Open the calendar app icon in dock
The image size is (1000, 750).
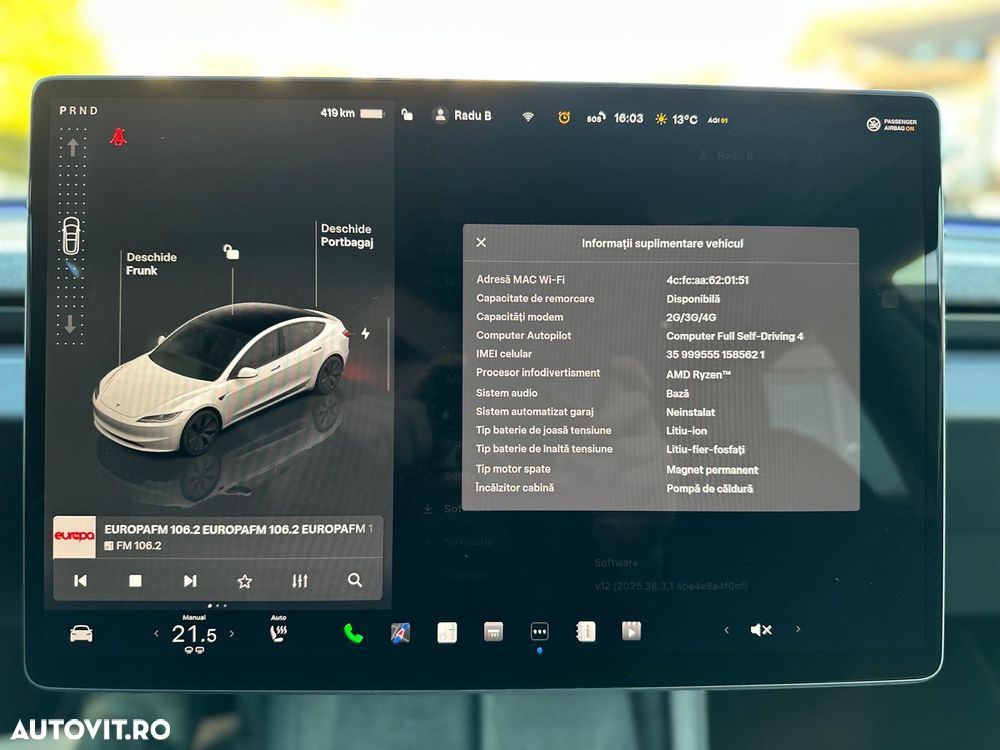494,631
